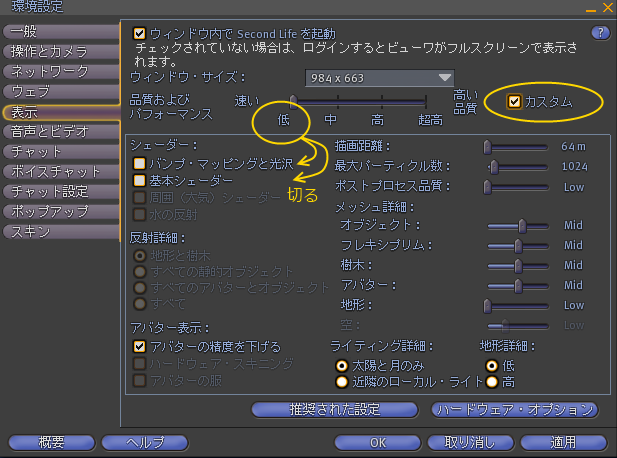Click the question mark help icon

coord(600,33)
